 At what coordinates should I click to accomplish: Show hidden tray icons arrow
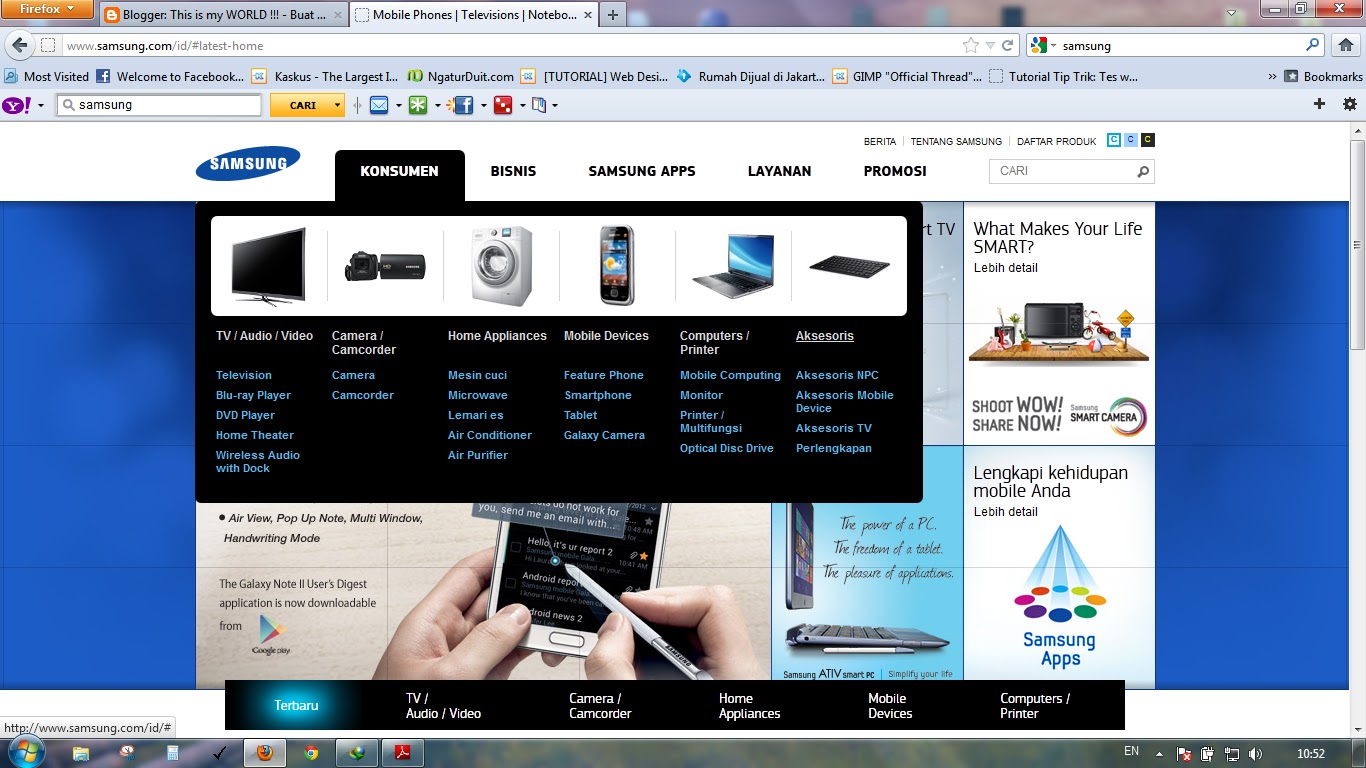[x=1159, y=754]
